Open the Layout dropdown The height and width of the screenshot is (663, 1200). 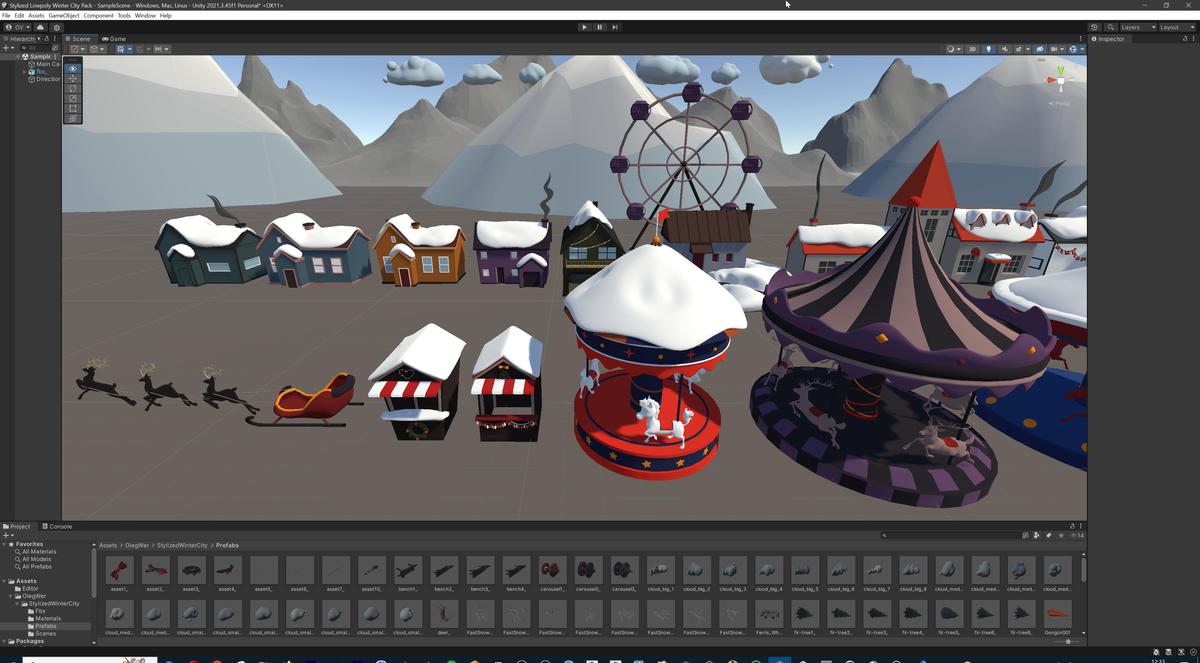1176,27
